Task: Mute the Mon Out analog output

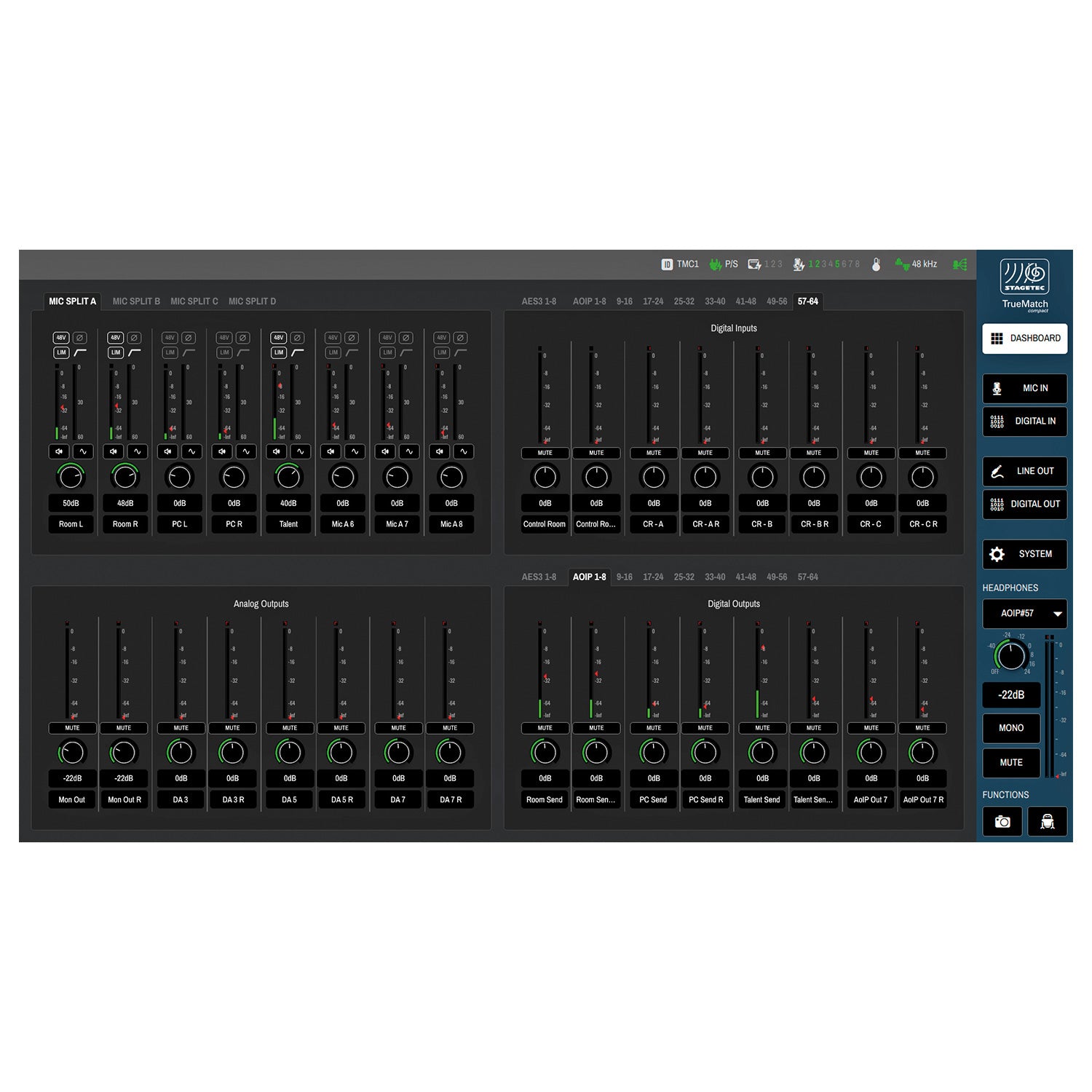Action: click(x=72, y=728)
